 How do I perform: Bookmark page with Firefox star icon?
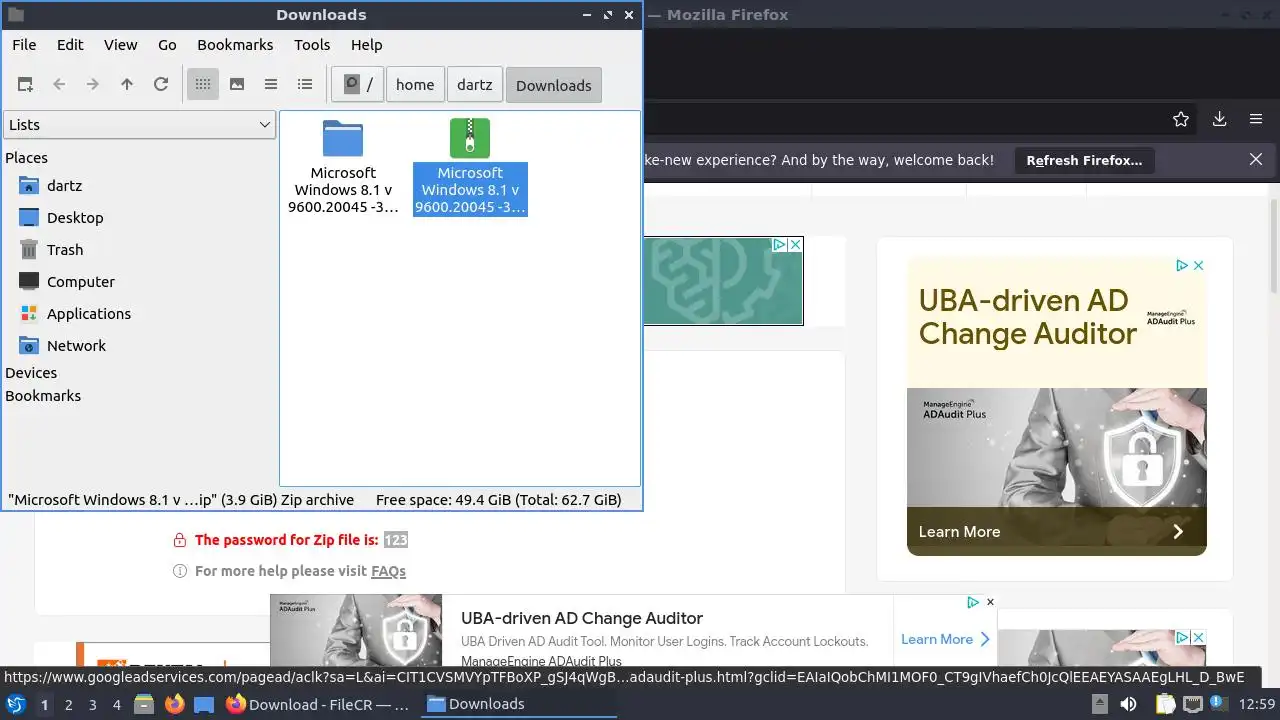[1181, 119]
